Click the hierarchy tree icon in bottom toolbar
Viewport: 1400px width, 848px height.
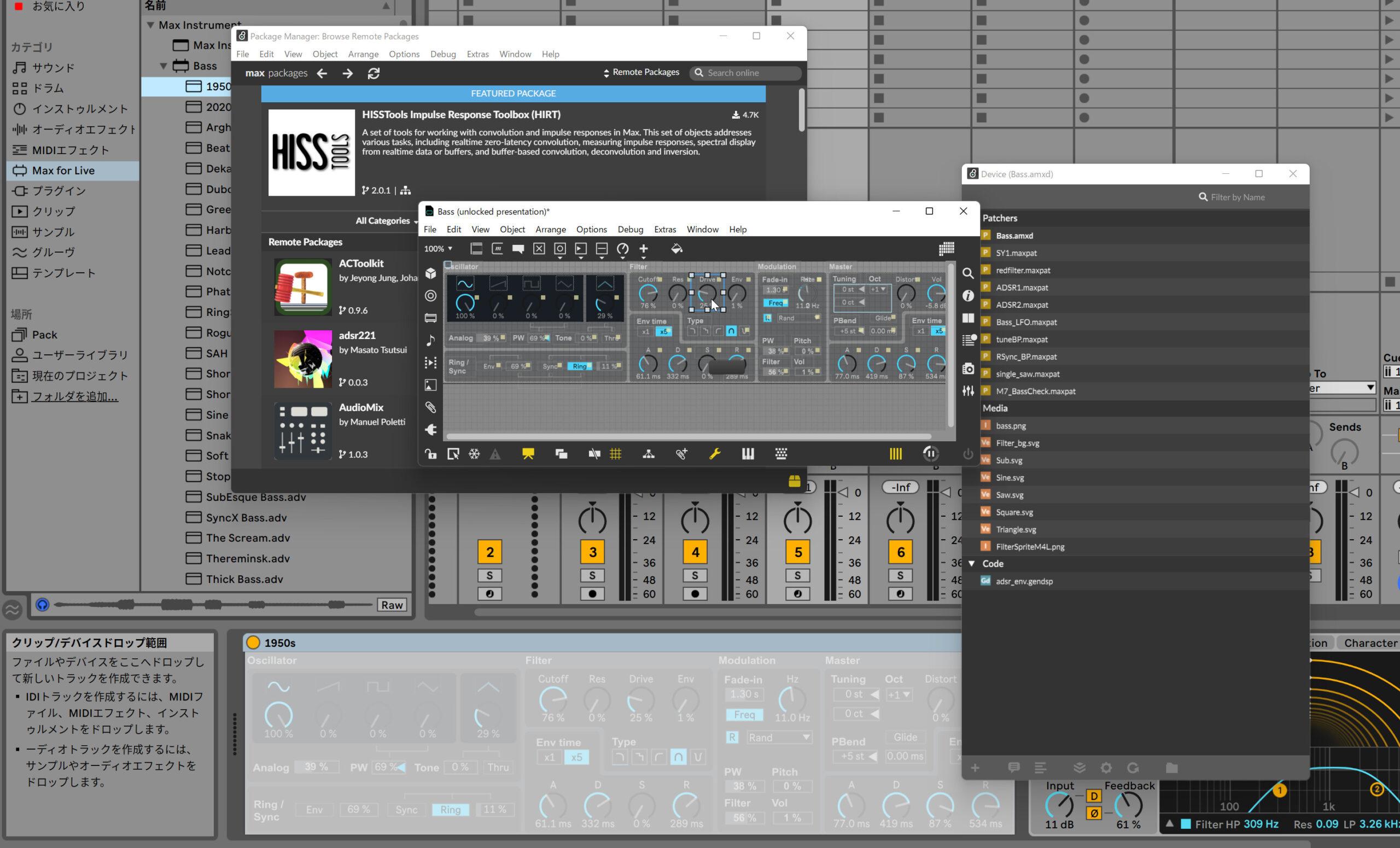pos(648,454)
